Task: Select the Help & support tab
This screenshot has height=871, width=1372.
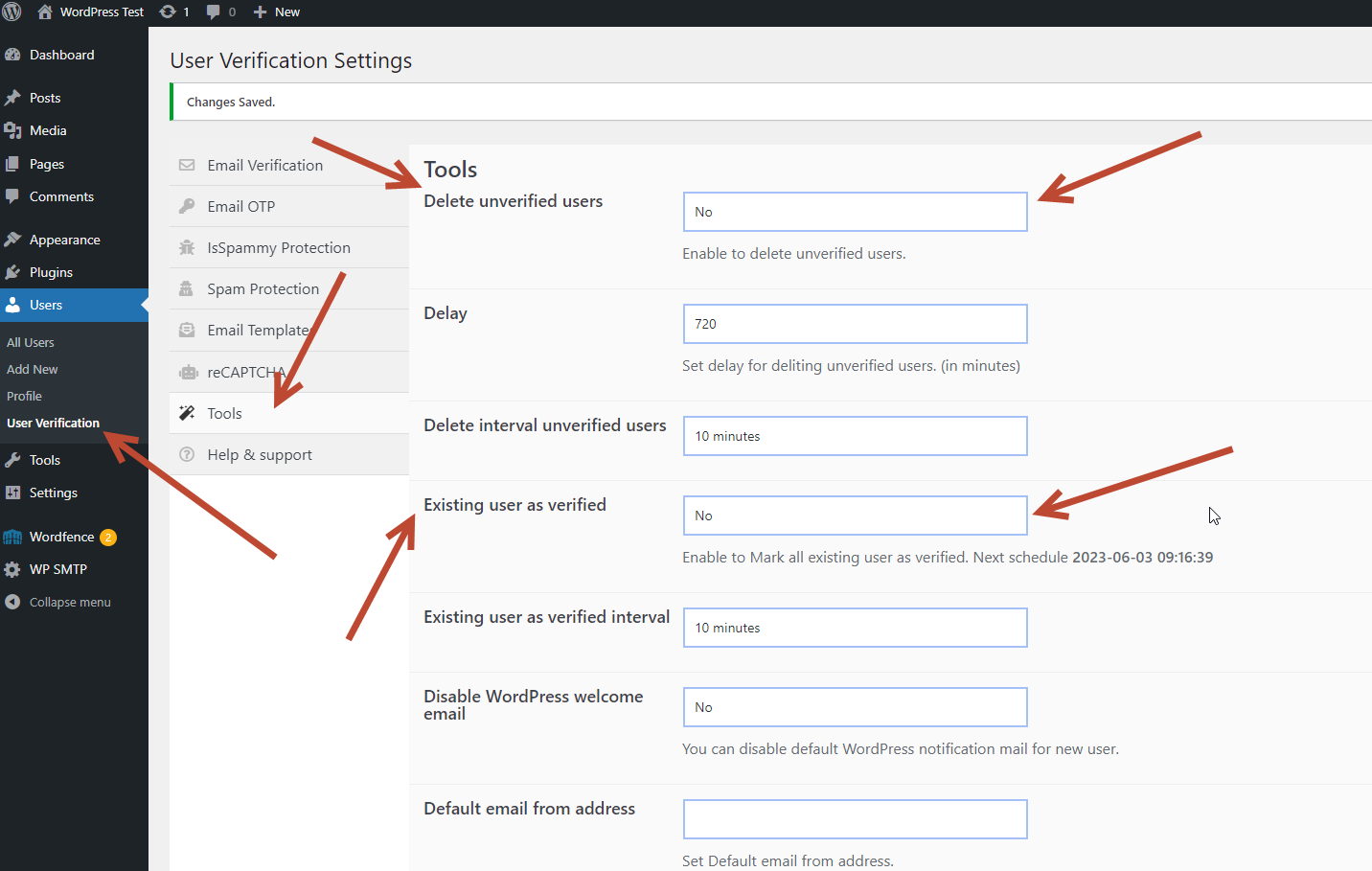Action: (289, 454)
